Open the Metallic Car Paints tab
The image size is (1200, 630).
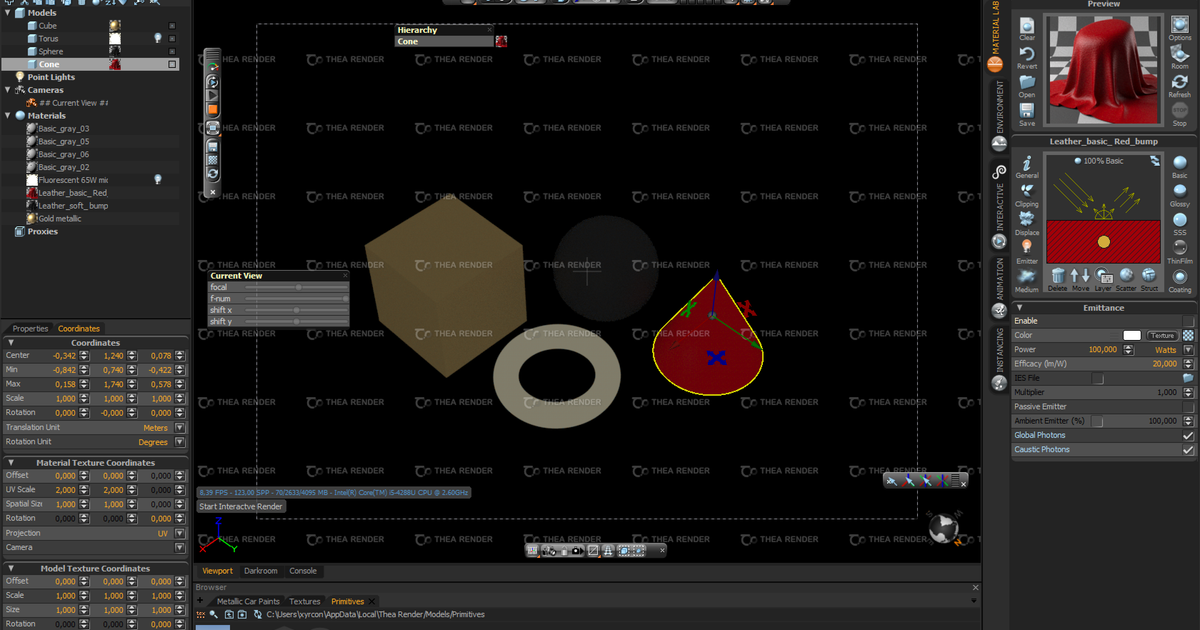coord(248,602)
